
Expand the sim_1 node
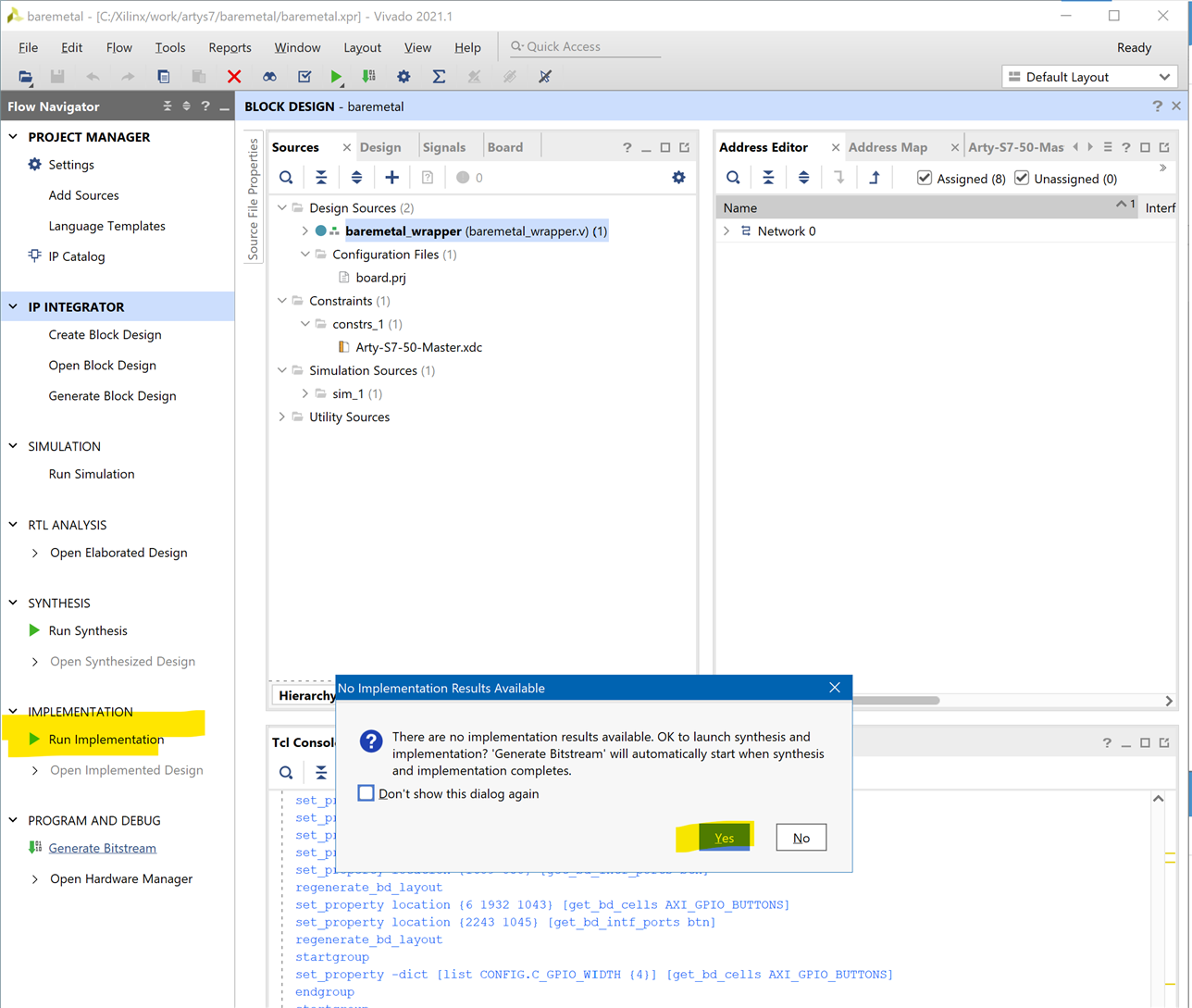click(305, 393)
